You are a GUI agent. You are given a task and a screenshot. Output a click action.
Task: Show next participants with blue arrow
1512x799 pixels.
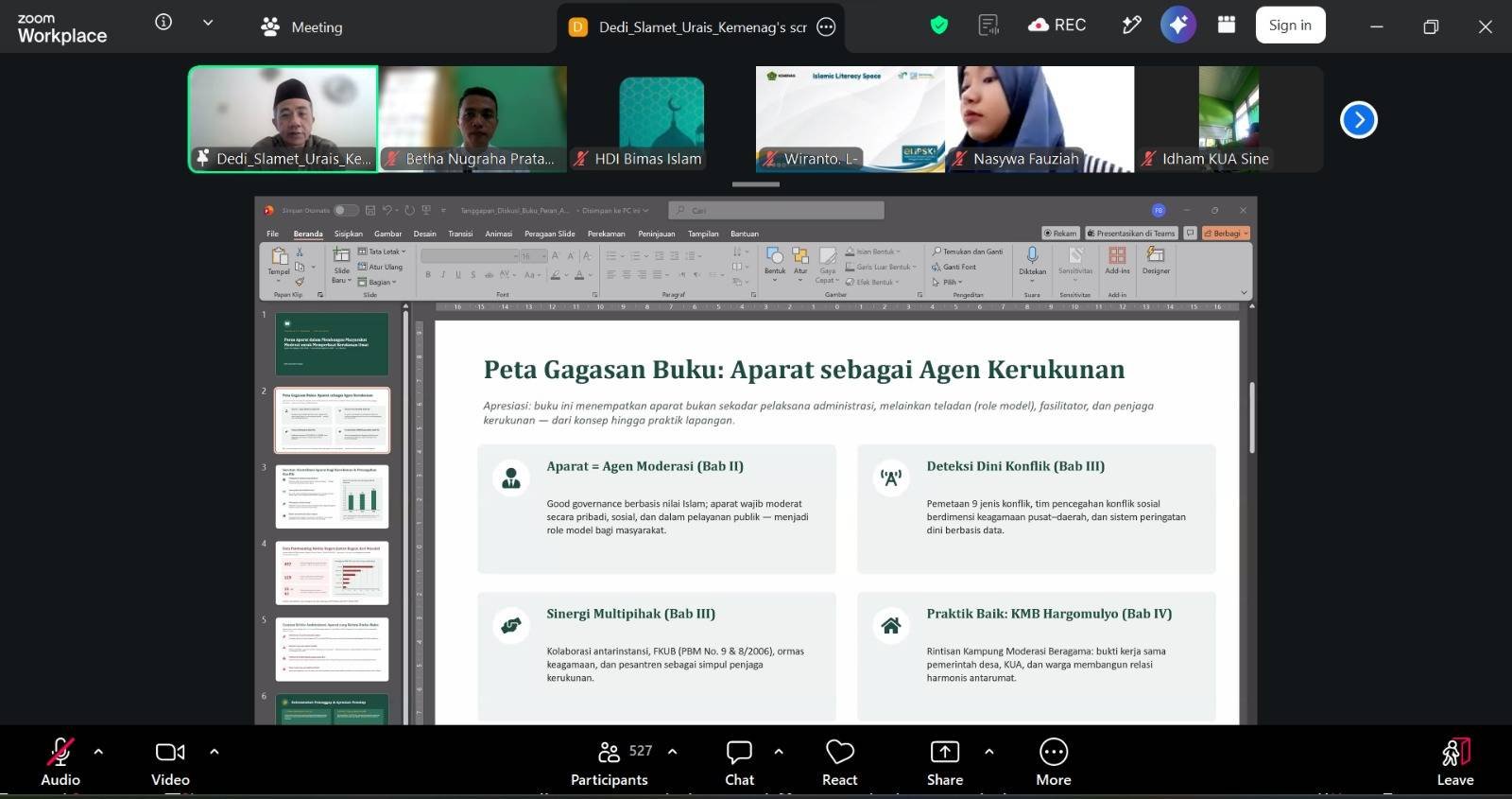(x=1359, y=119)
